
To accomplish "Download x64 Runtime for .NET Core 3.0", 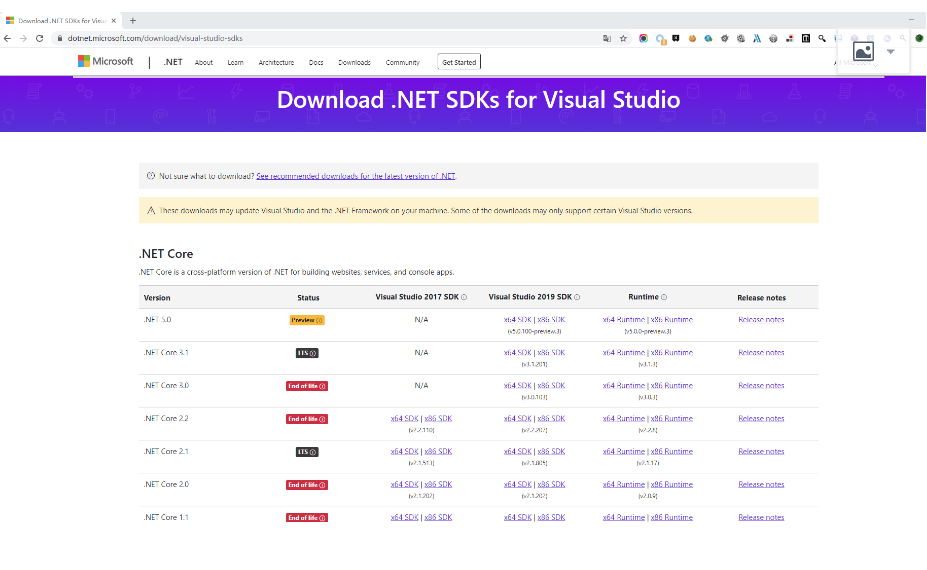I will pos(624,386).
